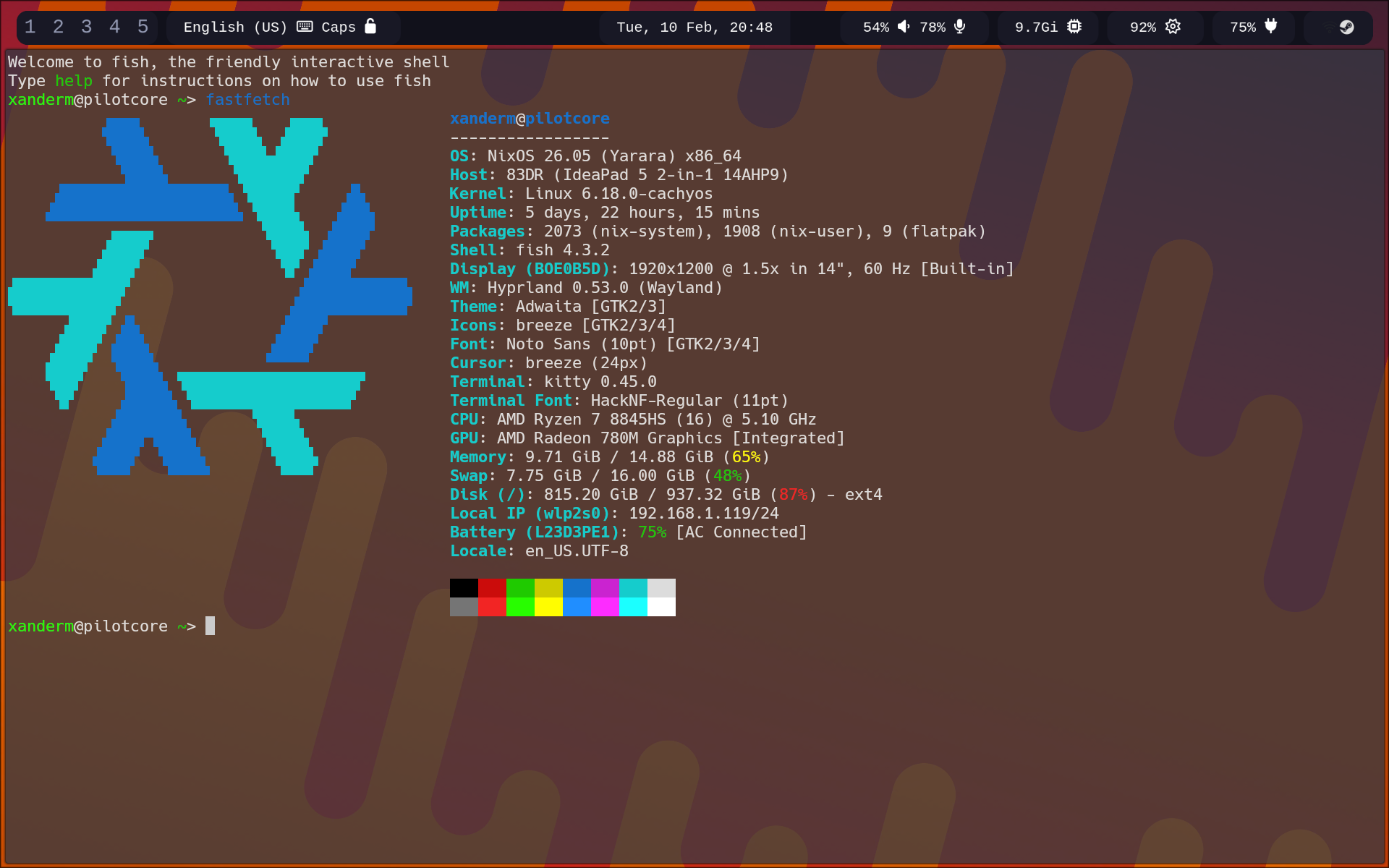Switch to workspace 5
Image resolution: width=1389 pixels, height=868 pixels.
point(143,27)
